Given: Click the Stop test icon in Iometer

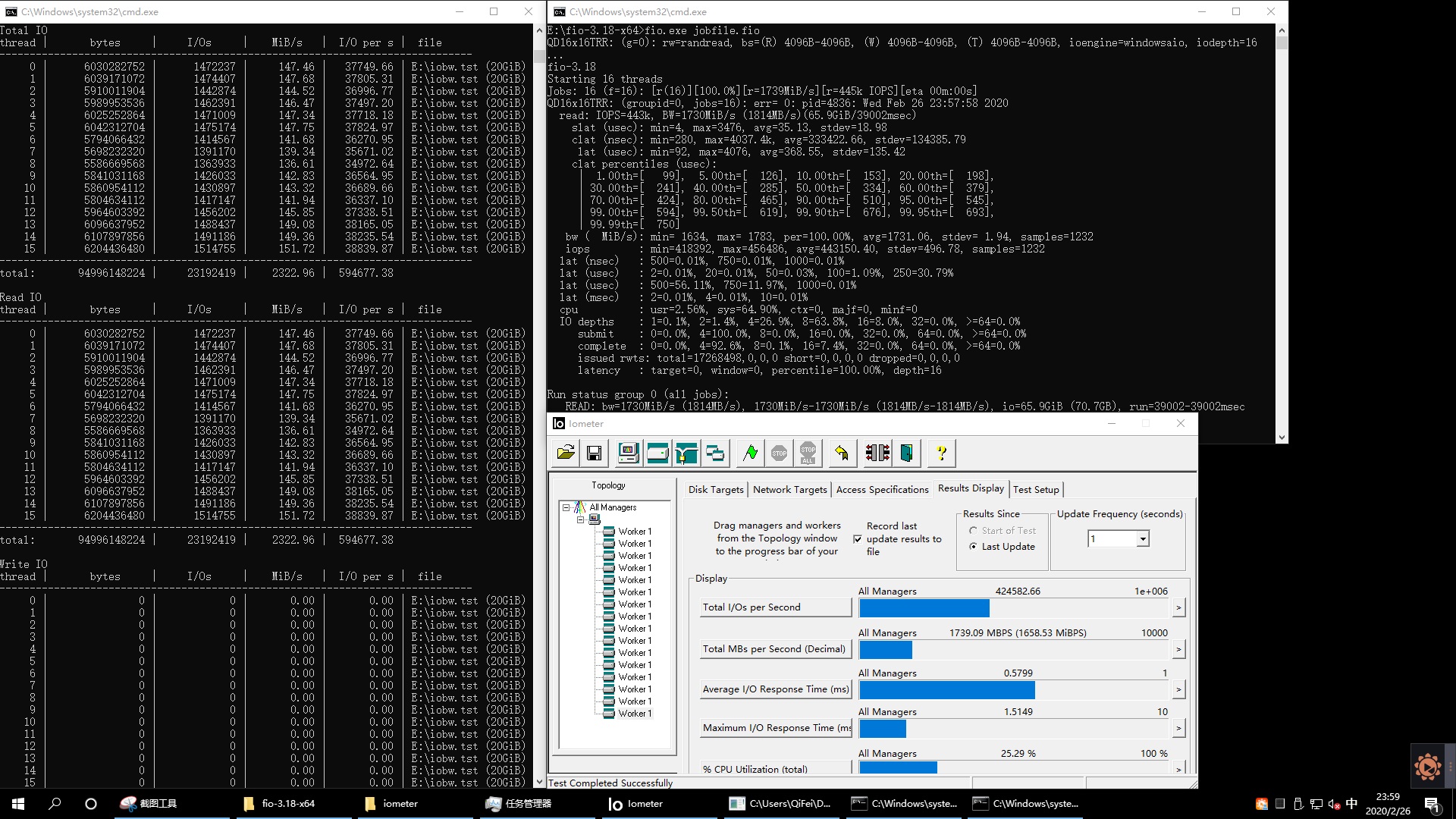Looking at the screenshot, I should [x=779, y=453].
